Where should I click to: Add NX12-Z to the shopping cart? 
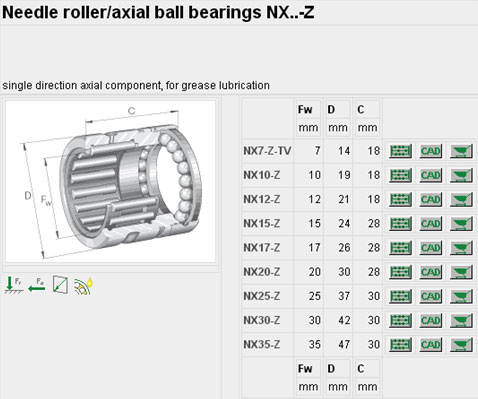(461, 199)
